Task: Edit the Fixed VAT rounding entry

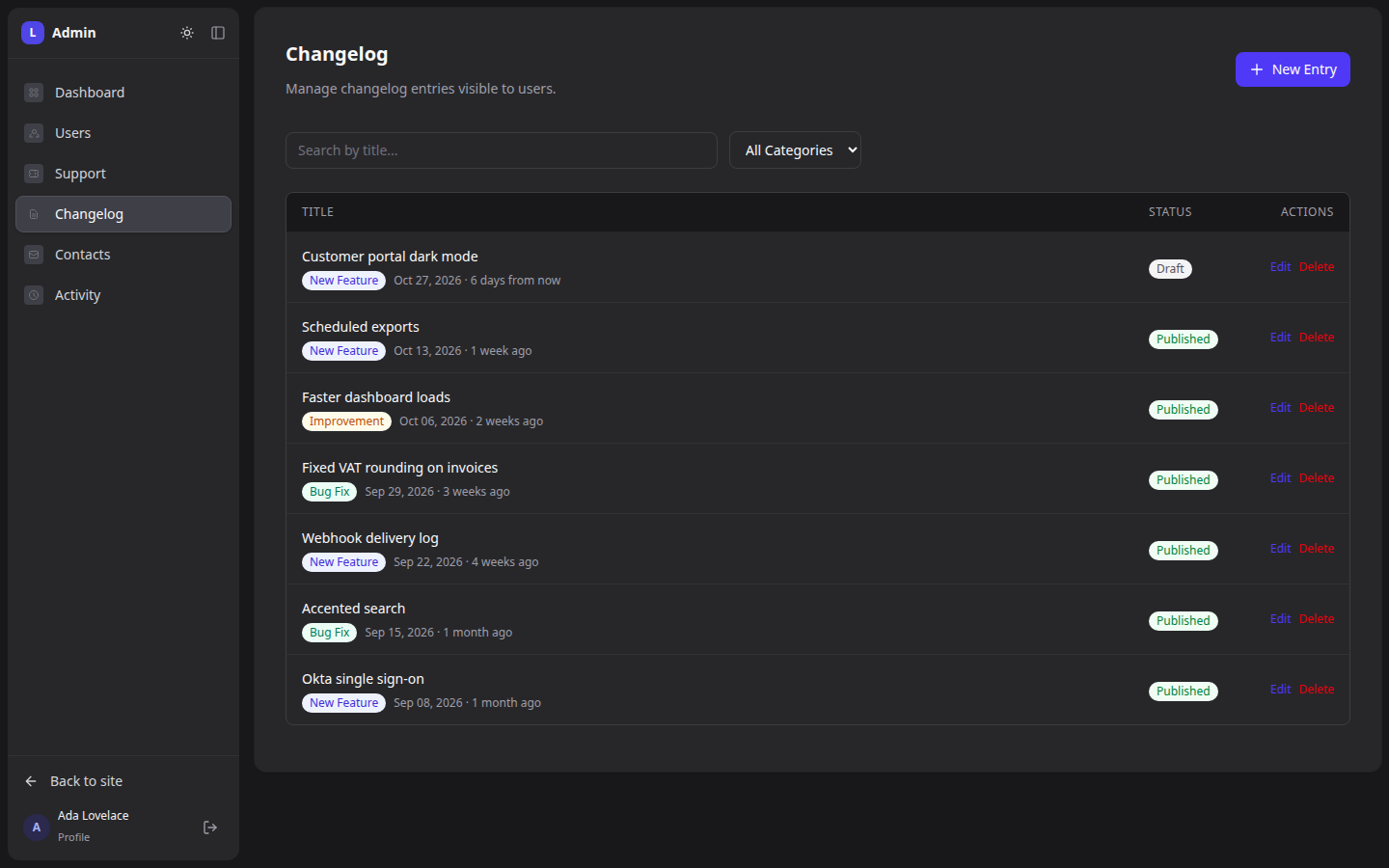Action: (x=1280, y=478)
